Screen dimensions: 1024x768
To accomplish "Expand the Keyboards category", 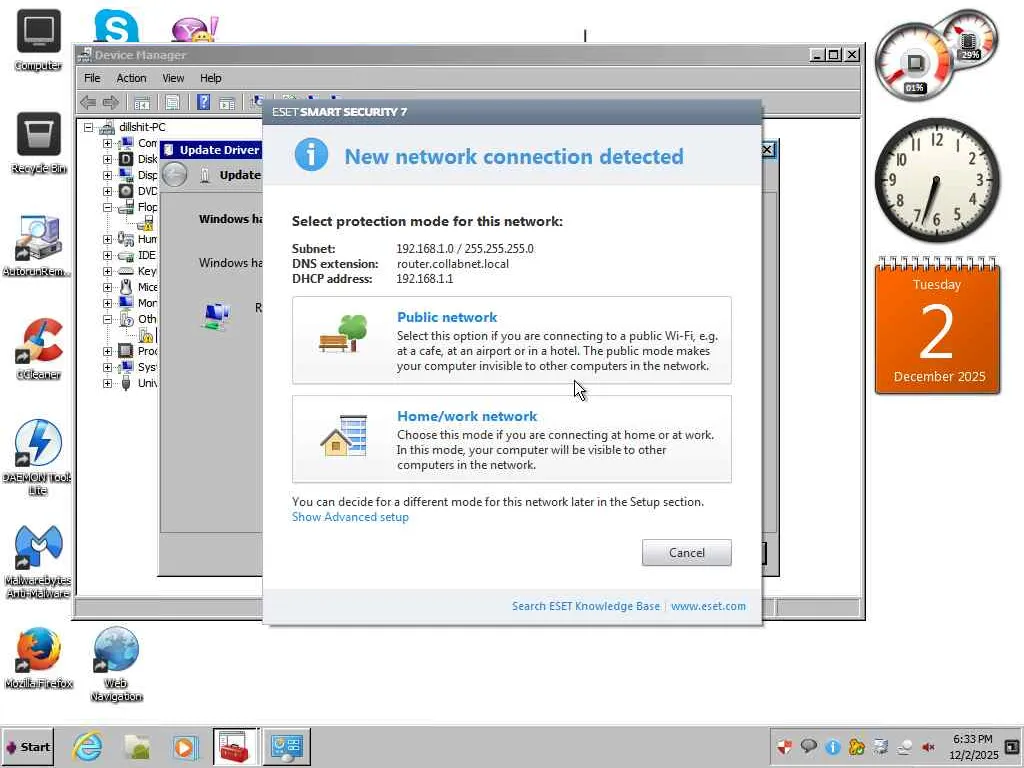I will [x=107, y=271].
